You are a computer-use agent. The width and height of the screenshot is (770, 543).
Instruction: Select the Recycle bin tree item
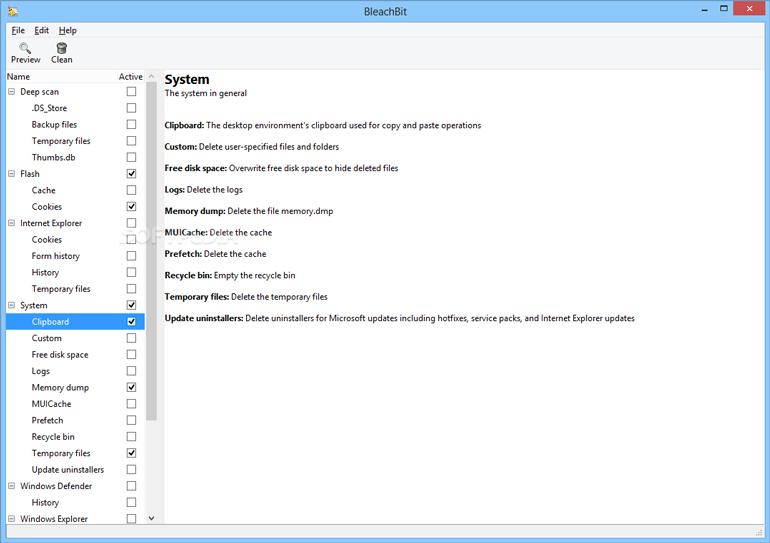pyautogui.click(x=53, y=437)
